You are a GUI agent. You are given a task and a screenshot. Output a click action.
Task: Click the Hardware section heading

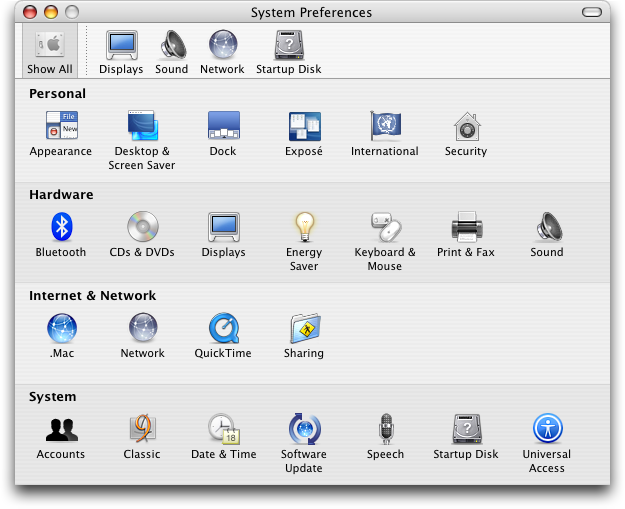pos(61,195)
